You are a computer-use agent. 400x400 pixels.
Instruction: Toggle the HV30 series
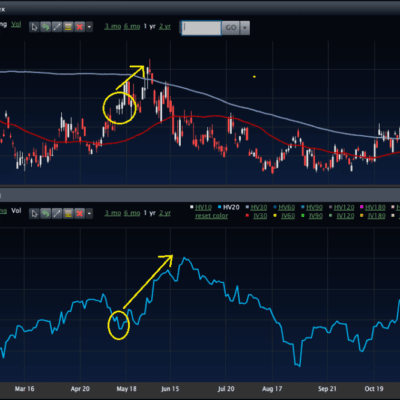tap(259, 207)
